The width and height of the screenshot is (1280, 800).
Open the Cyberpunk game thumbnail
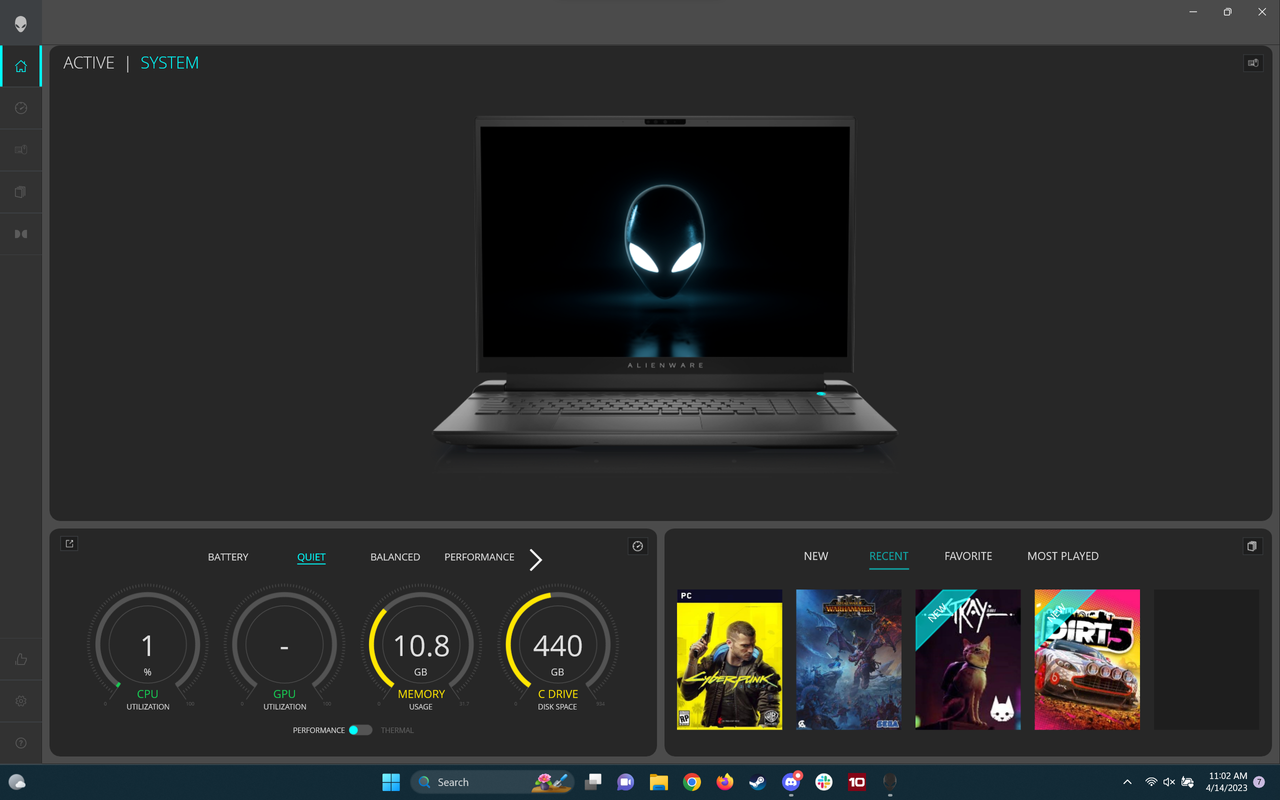(730, 659)
